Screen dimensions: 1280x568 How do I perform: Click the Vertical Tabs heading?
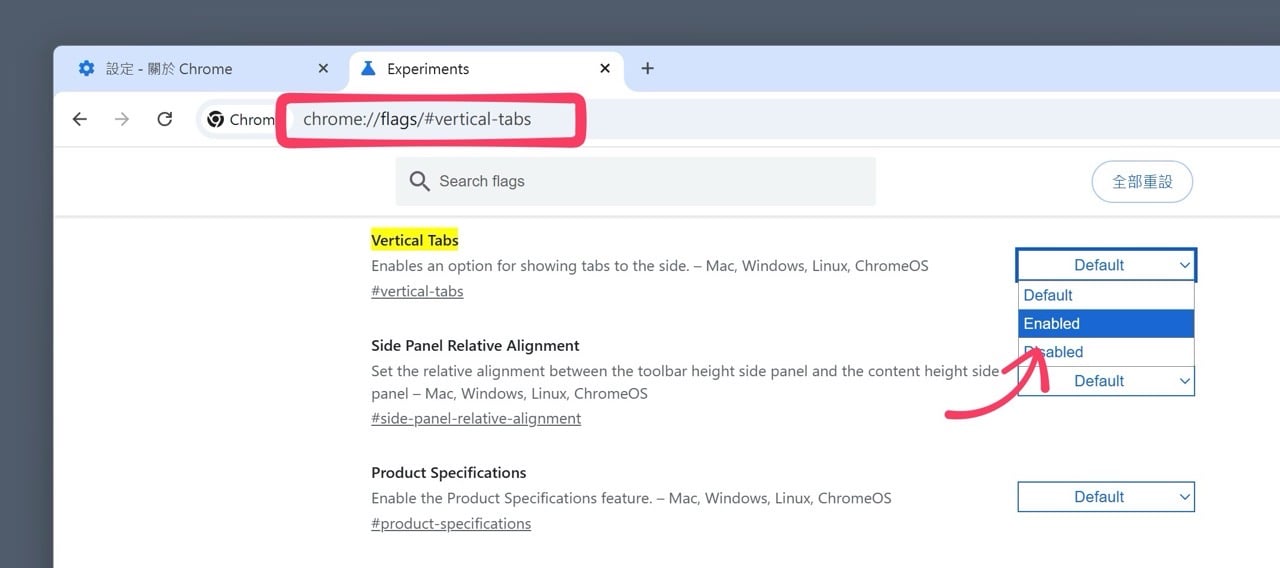point(415,240)
